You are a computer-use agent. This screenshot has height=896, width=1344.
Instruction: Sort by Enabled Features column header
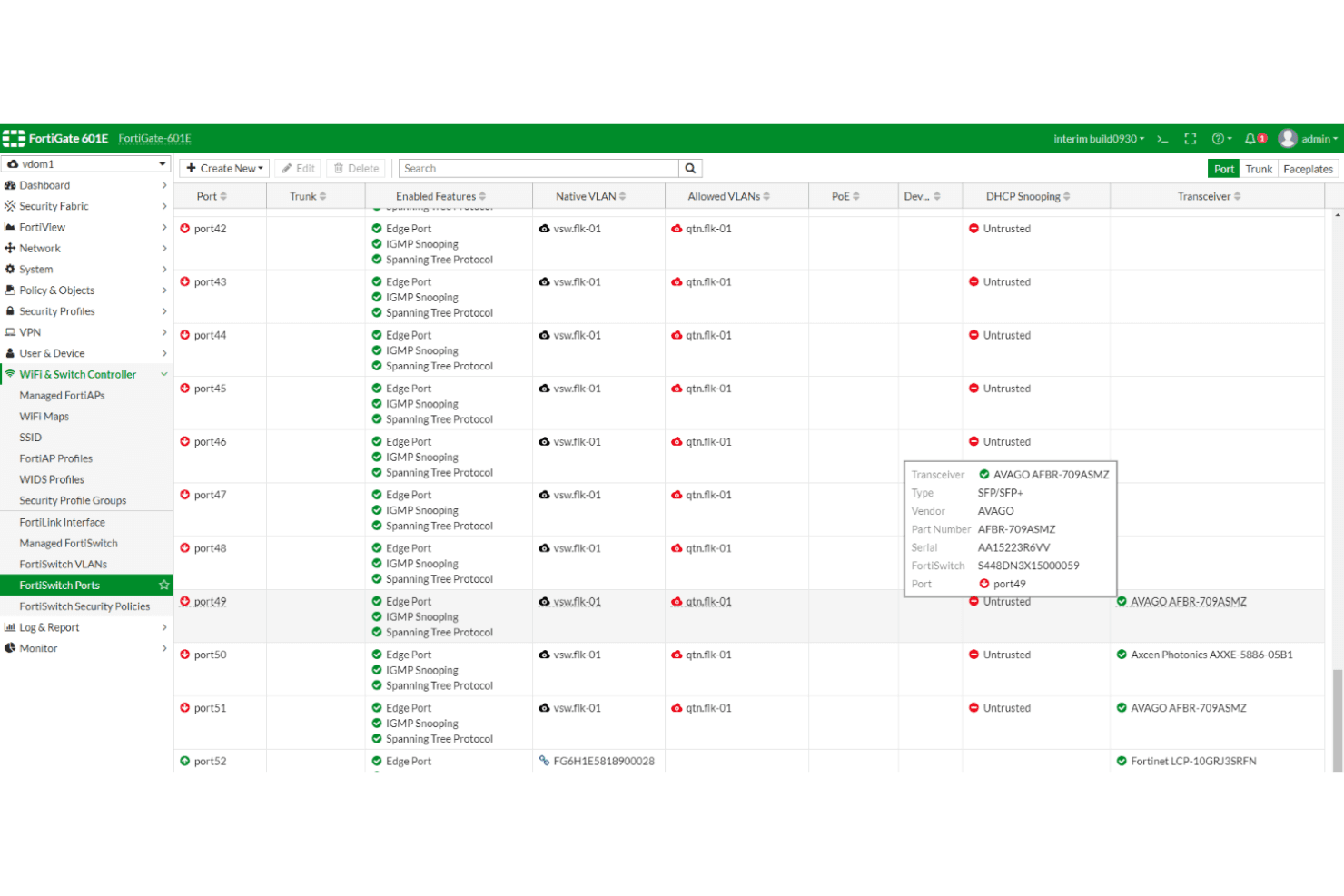449,196
